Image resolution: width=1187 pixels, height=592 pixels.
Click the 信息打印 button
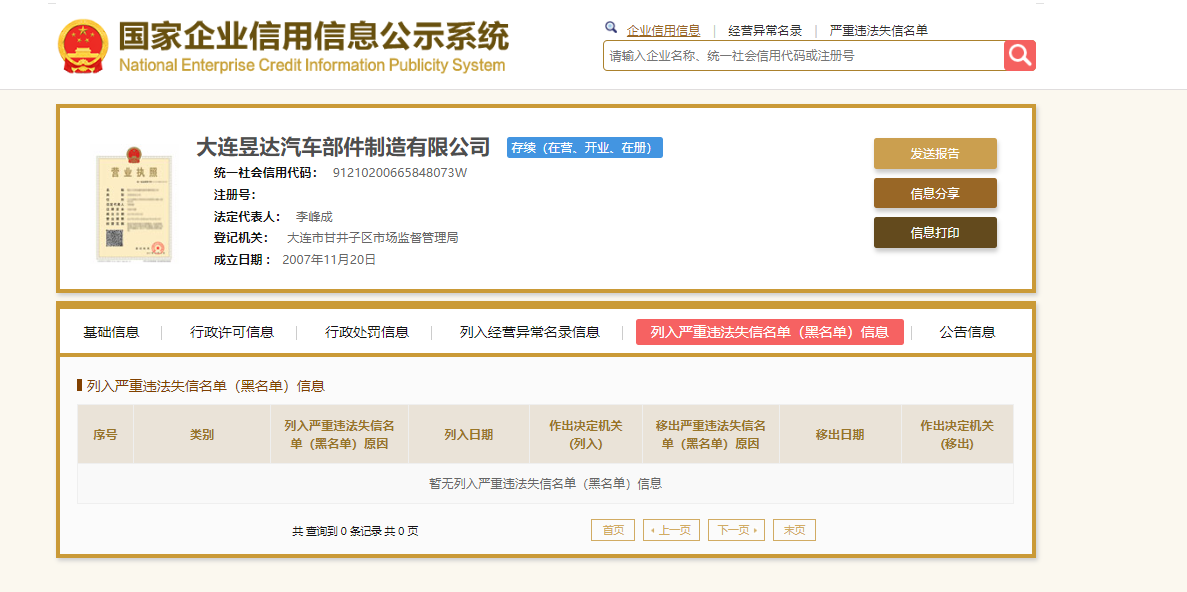[935, 232]
